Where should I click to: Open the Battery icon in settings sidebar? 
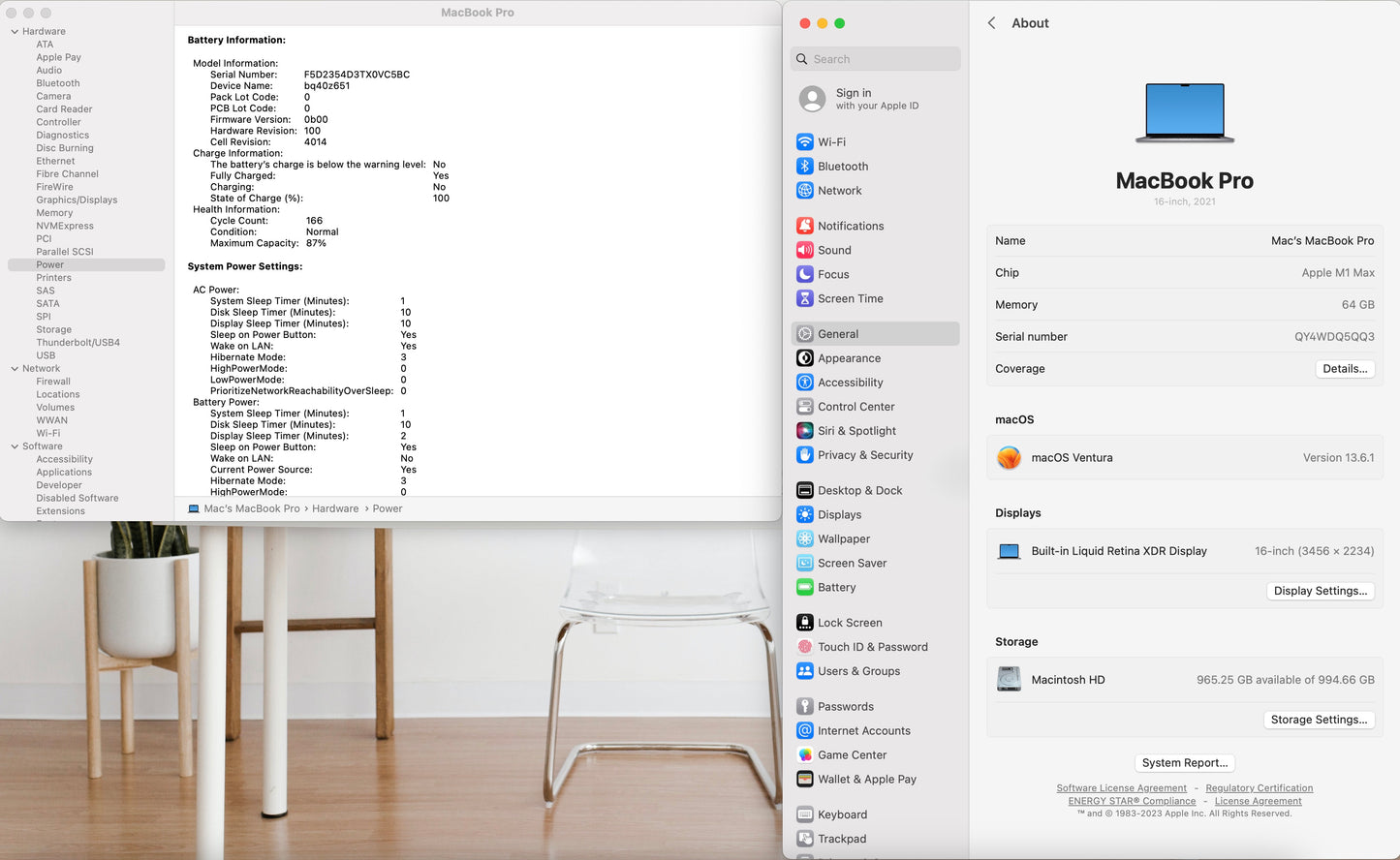(805, 587)
